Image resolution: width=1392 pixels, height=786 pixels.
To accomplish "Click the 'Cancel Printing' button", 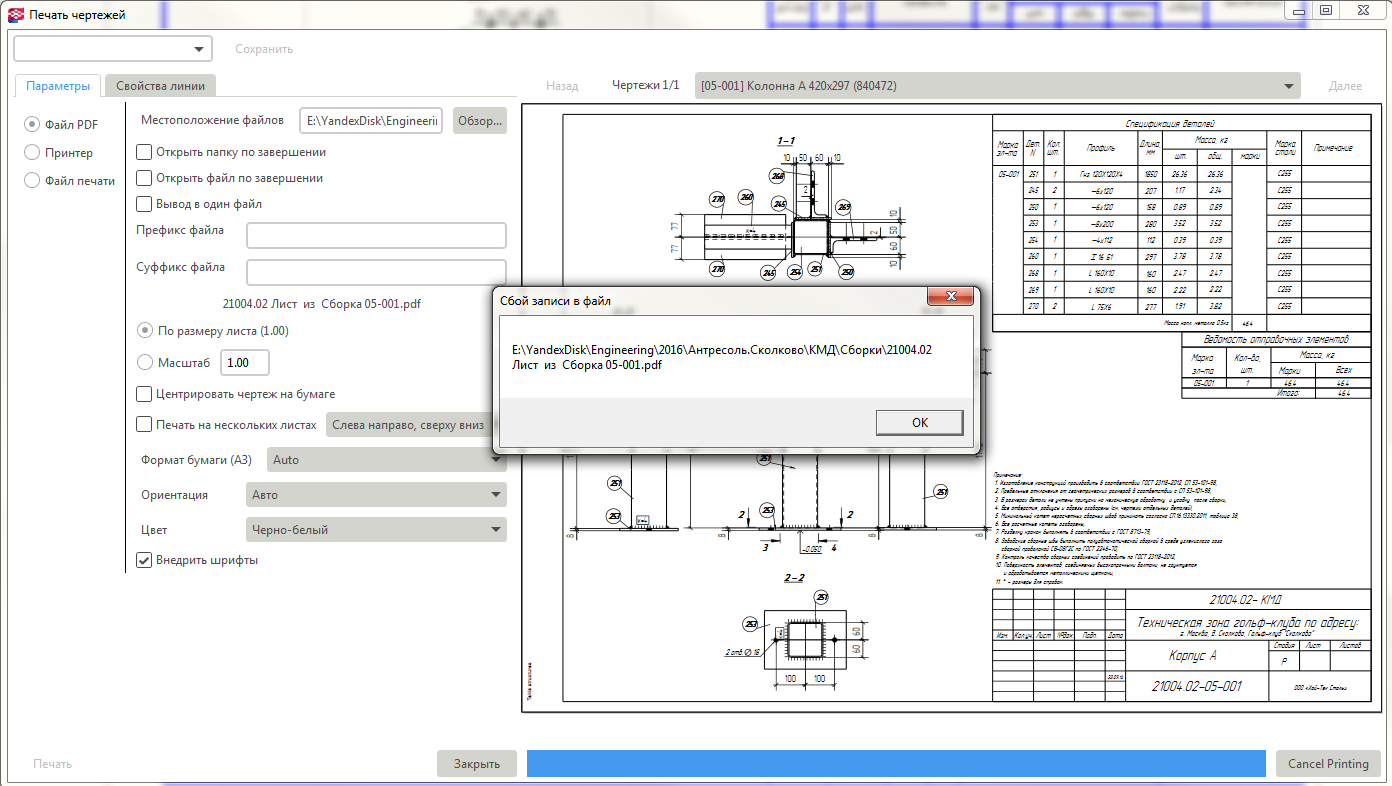I will [x=1327, y=764].
